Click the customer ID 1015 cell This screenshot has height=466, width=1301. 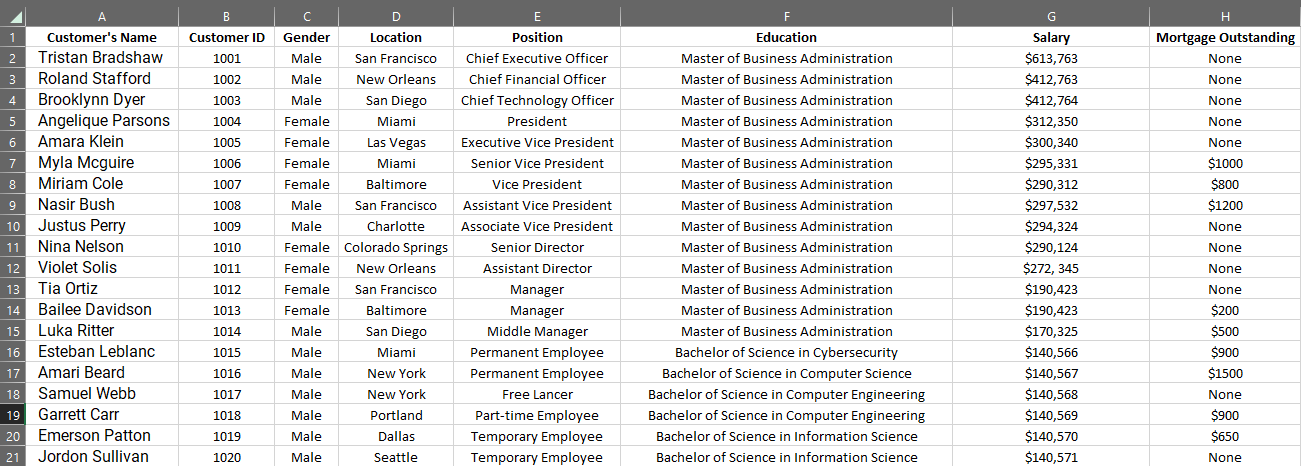(227, 352)
